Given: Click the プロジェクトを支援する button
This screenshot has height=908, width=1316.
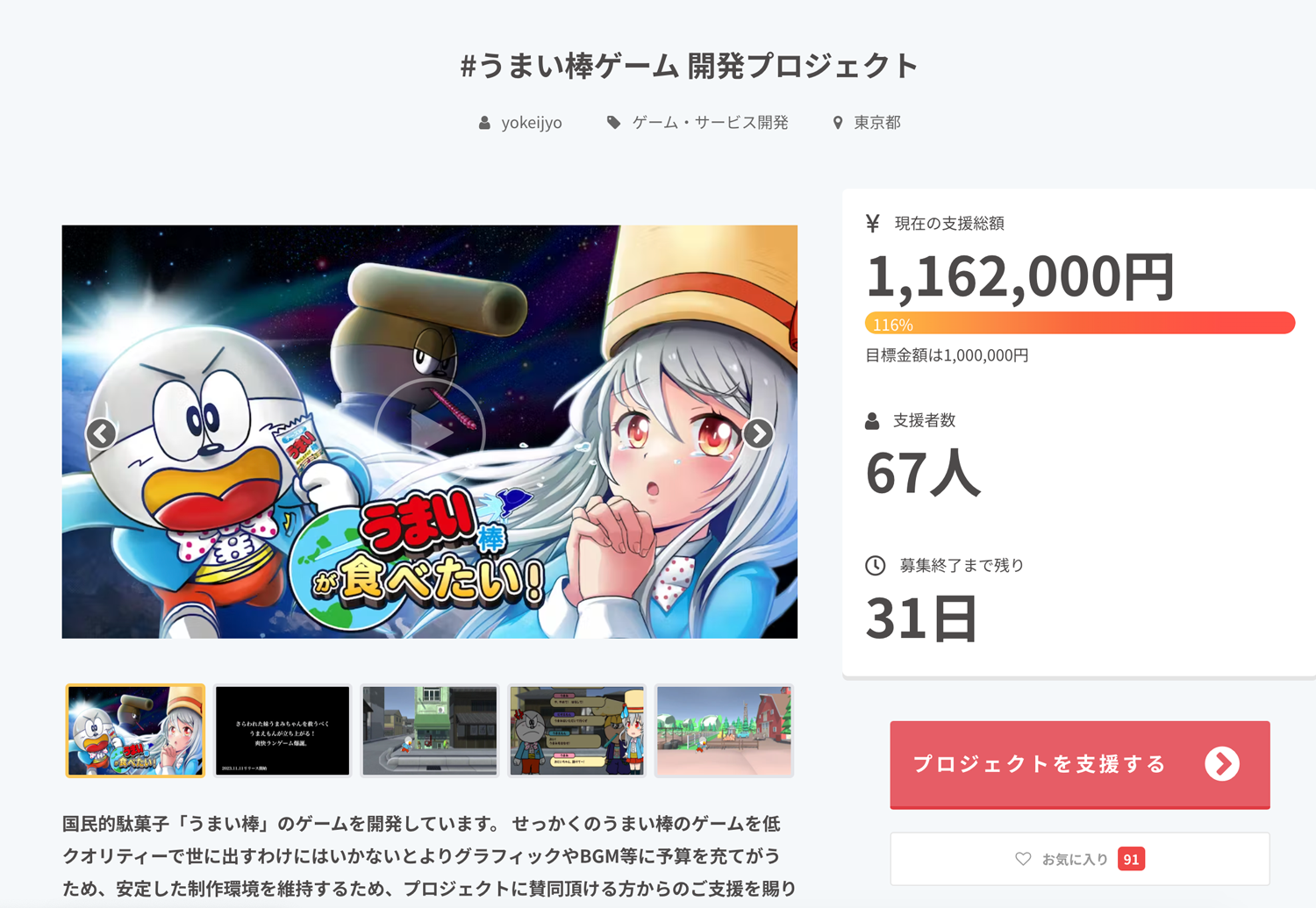Looking at the screenshot, I should 1080,764.
